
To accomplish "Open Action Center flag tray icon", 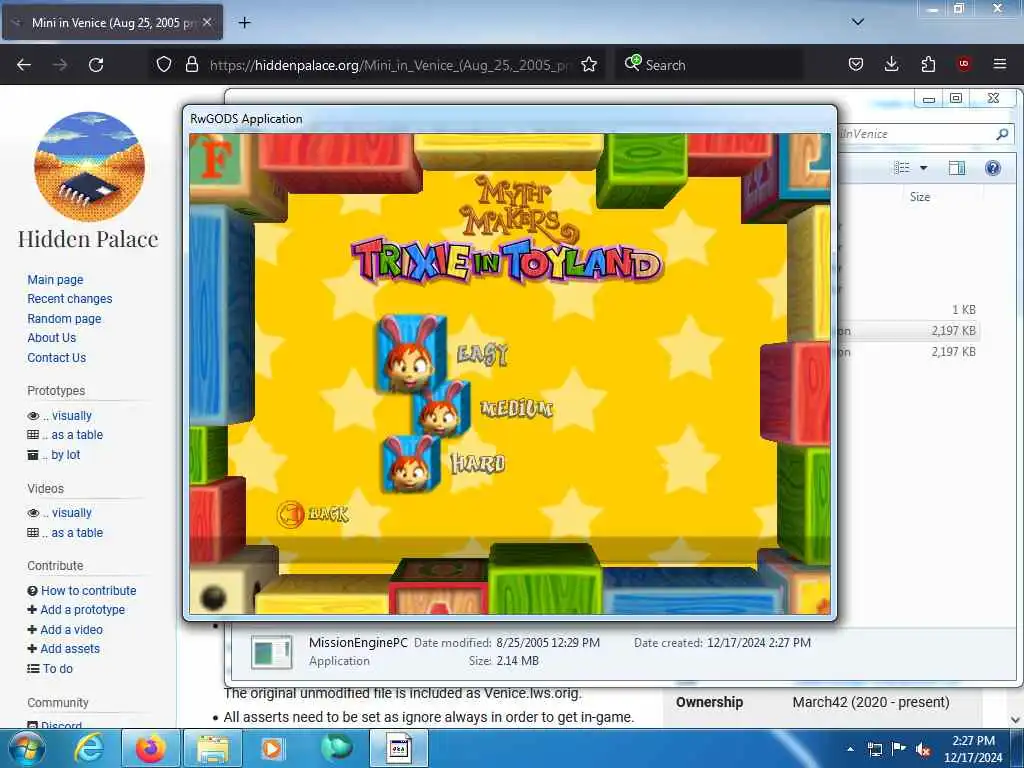I will pos(899,749).
